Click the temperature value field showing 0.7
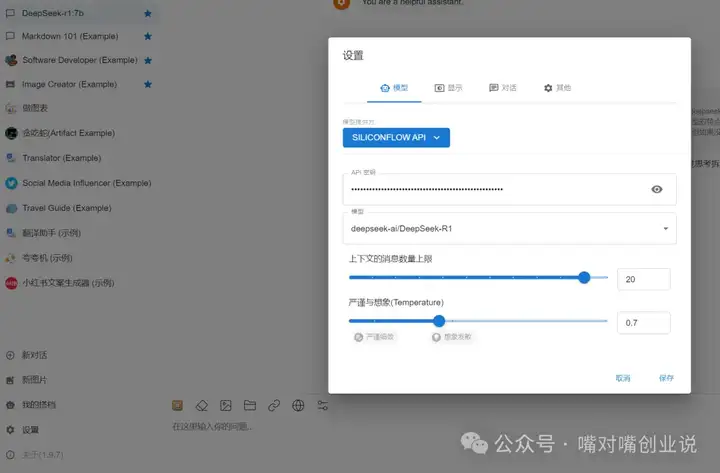The width and height of the screenshot is (720, 473). click(643, 323)
